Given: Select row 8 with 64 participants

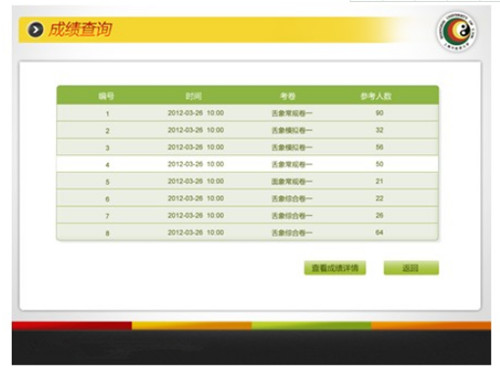Looking at the screenshot, I should [247, 233].
